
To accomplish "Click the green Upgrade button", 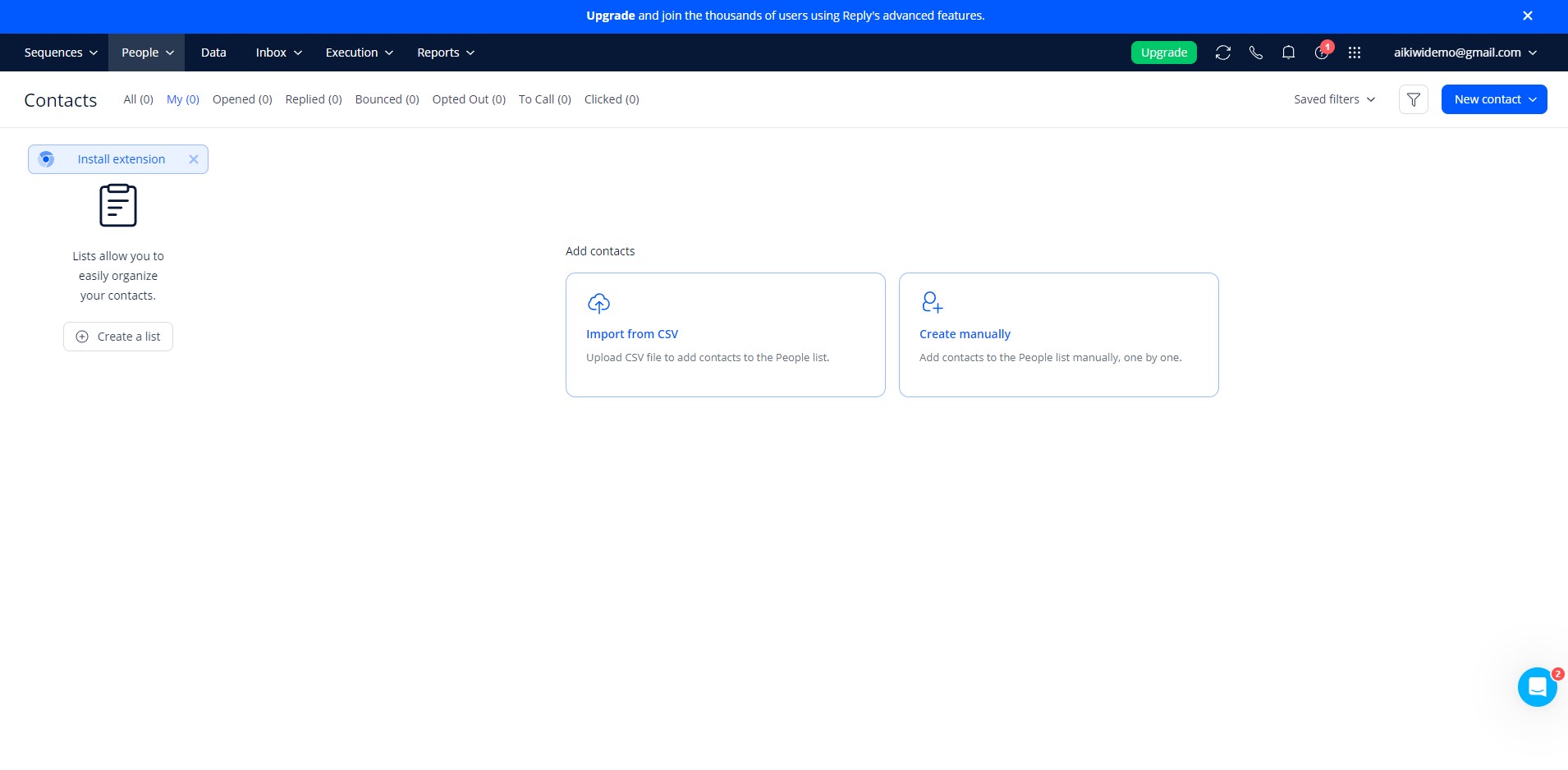I will point(1163,53).
